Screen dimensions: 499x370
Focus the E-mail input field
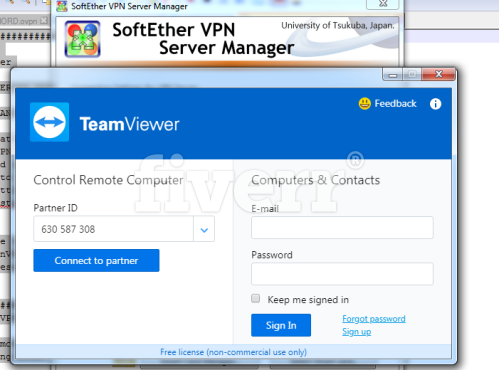[x=342, y=227]
